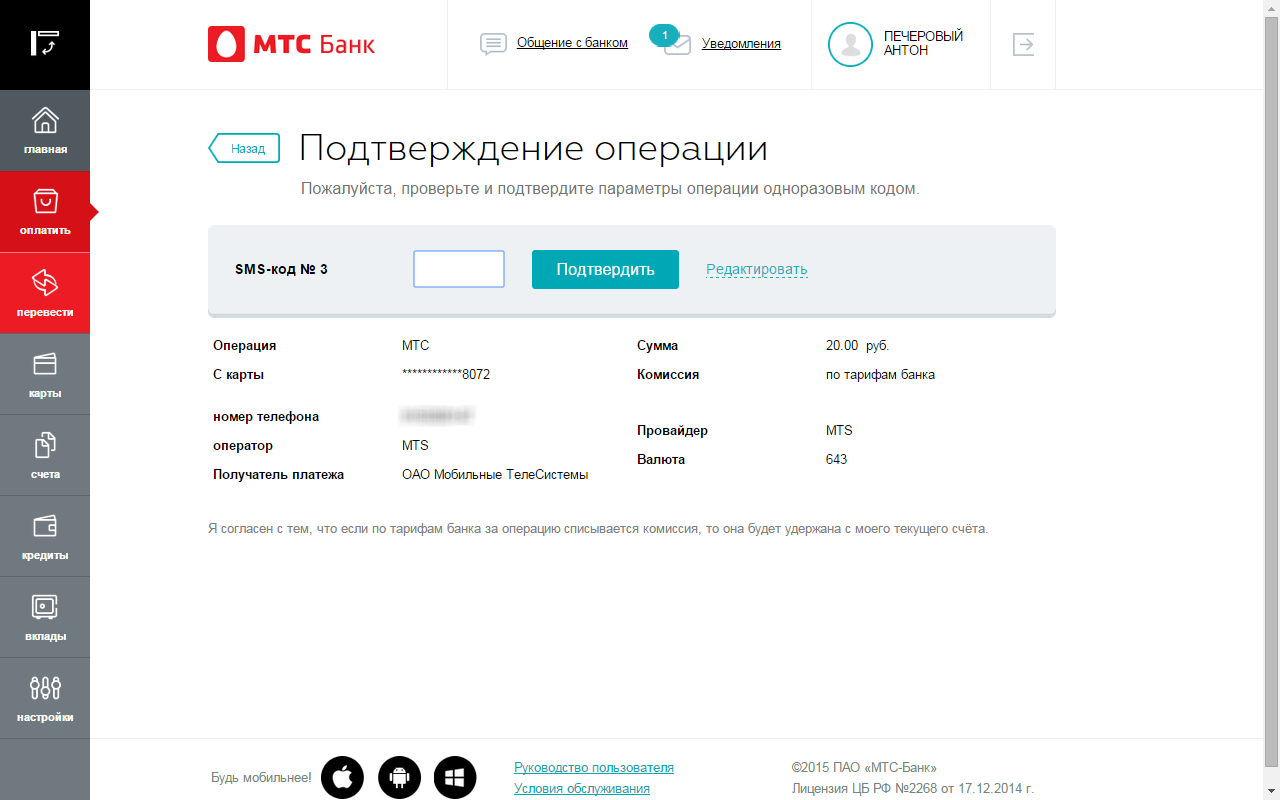
Task: Click the logout icon in header
Action: pyautogui.click(x=1023, y=44)
